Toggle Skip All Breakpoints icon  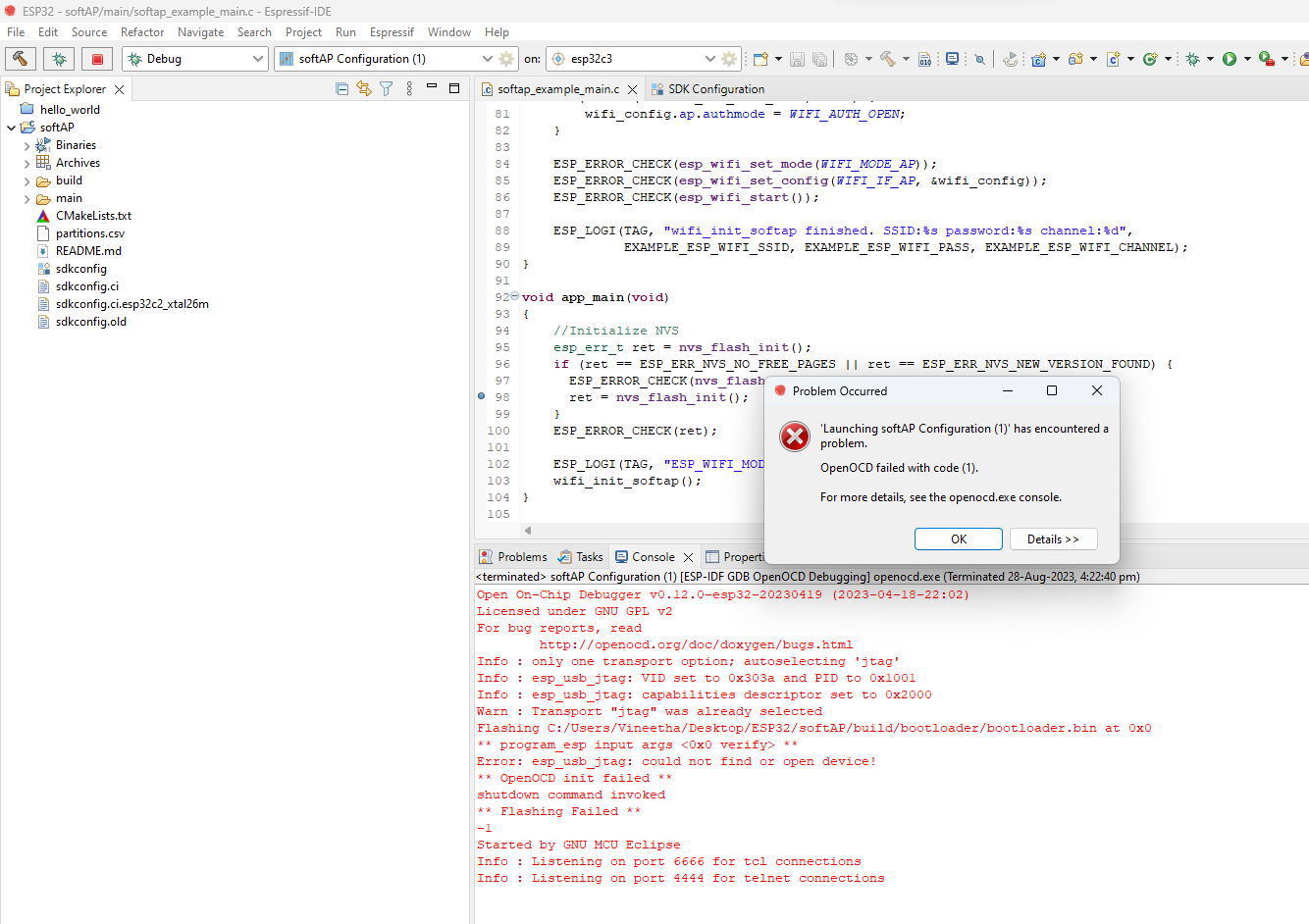pos(979,59)
